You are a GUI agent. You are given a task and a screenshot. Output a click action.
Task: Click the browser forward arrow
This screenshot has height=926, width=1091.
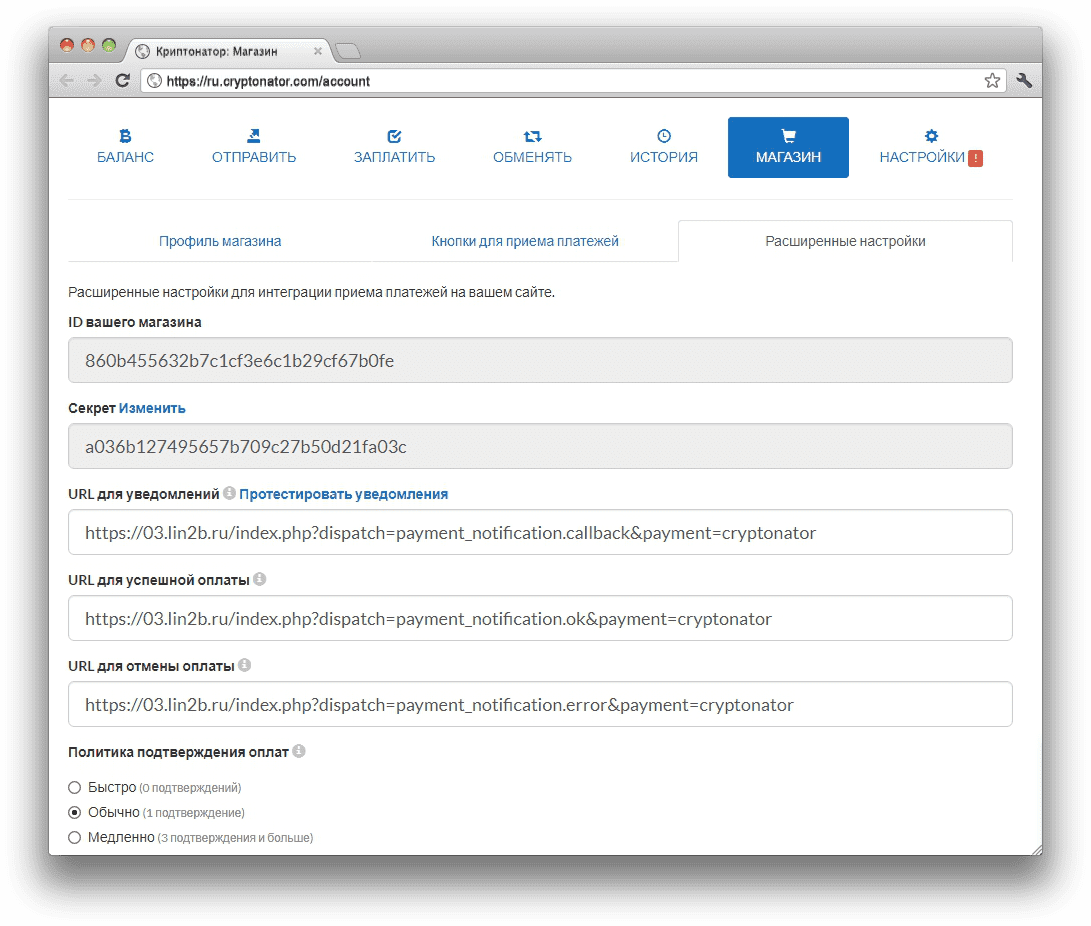94,81
